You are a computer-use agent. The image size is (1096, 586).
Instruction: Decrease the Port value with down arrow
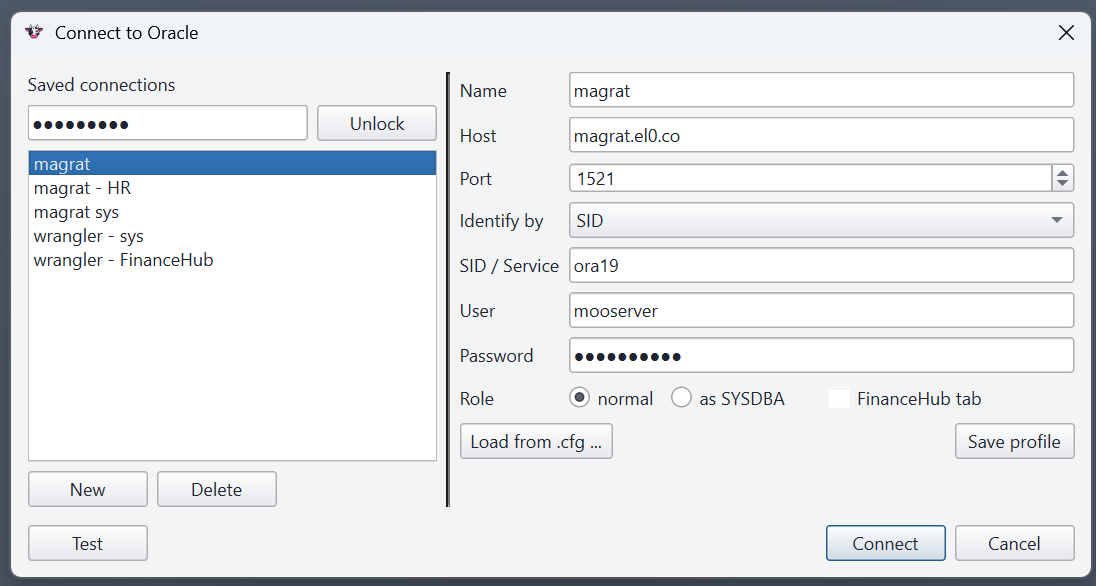(x=1062, y=185)
